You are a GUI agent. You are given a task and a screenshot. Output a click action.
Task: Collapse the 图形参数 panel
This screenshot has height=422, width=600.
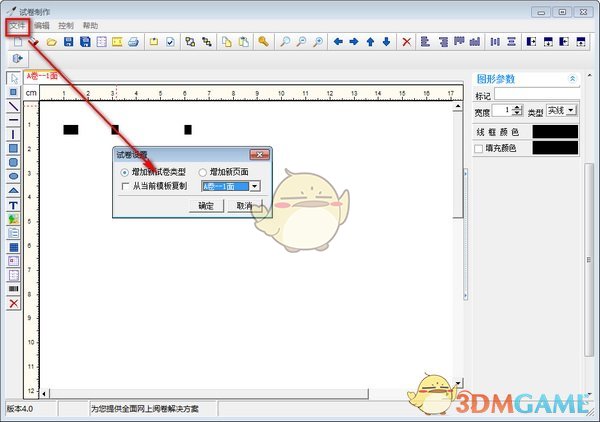572,79
